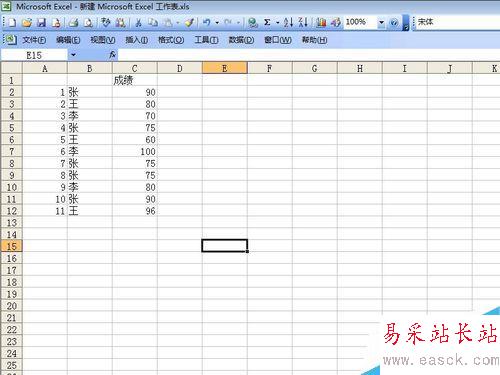
Task: Select cell B2 containing 张
Action: pos(90,92)
